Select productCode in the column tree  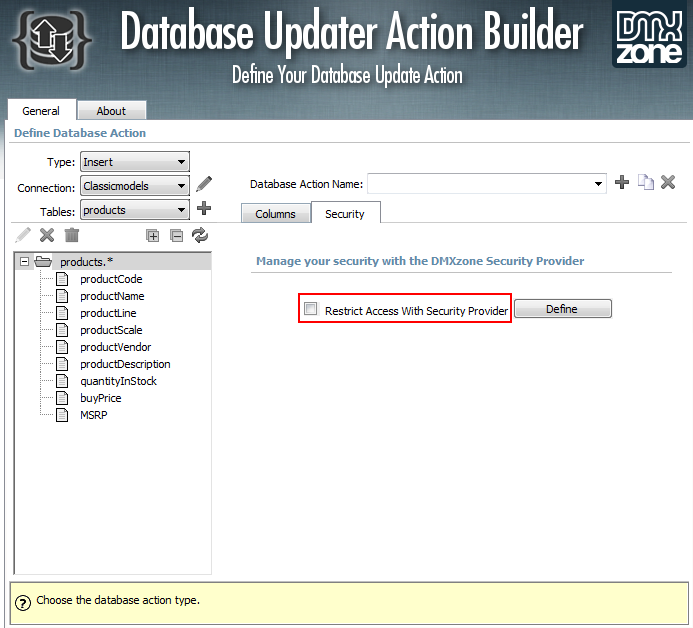pyautogui.click(x=111, y=279)
